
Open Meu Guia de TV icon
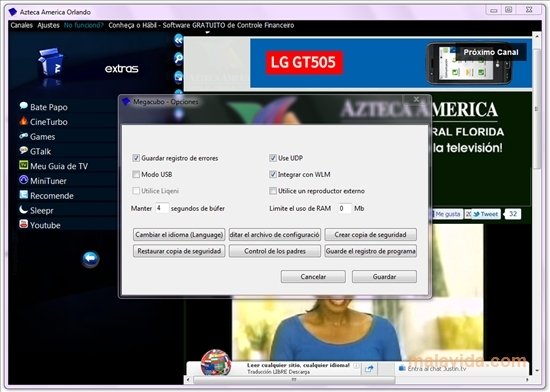(x=24, y=165)
